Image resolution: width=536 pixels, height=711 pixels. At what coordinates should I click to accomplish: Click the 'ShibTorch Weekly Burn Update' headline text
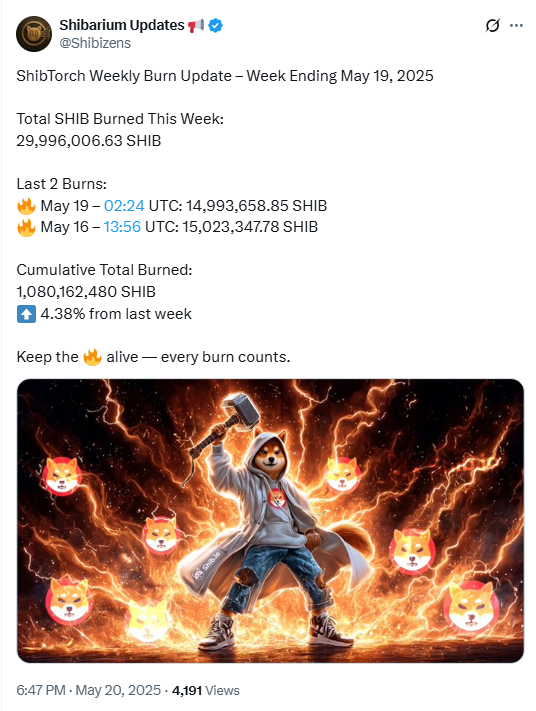[124, 76]
